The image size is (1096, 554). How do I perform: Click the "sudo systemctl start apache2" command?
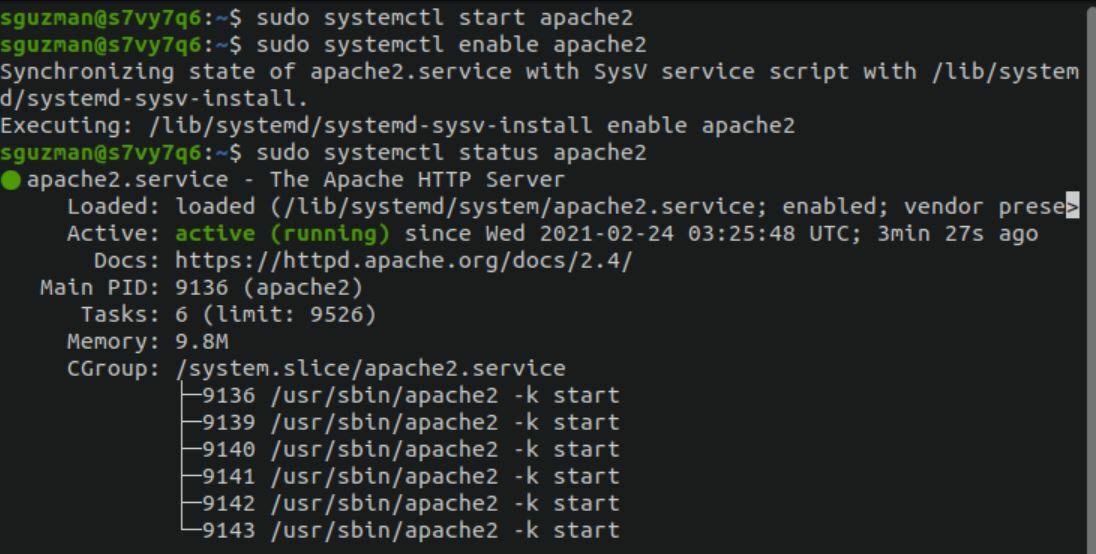444,18
